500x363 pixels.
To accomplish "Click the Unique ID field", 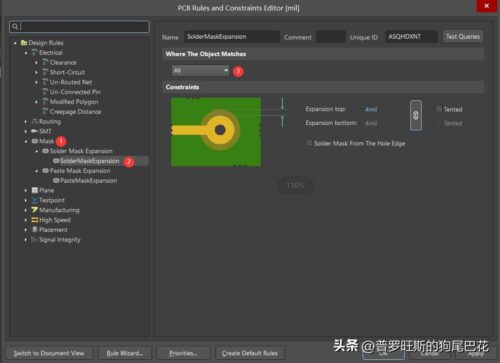I will click(x=412, y=37).
